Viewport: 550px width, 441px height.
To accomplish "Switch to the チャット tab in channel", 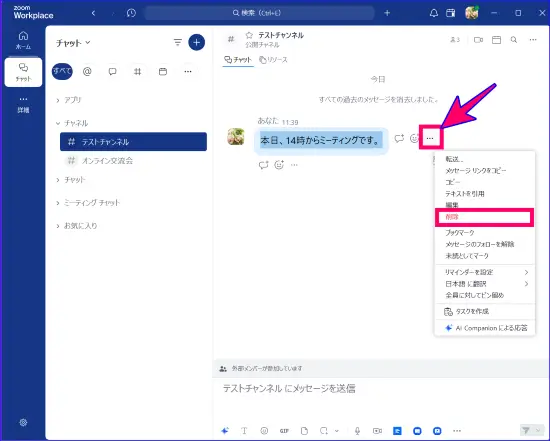I will point(238,60).
